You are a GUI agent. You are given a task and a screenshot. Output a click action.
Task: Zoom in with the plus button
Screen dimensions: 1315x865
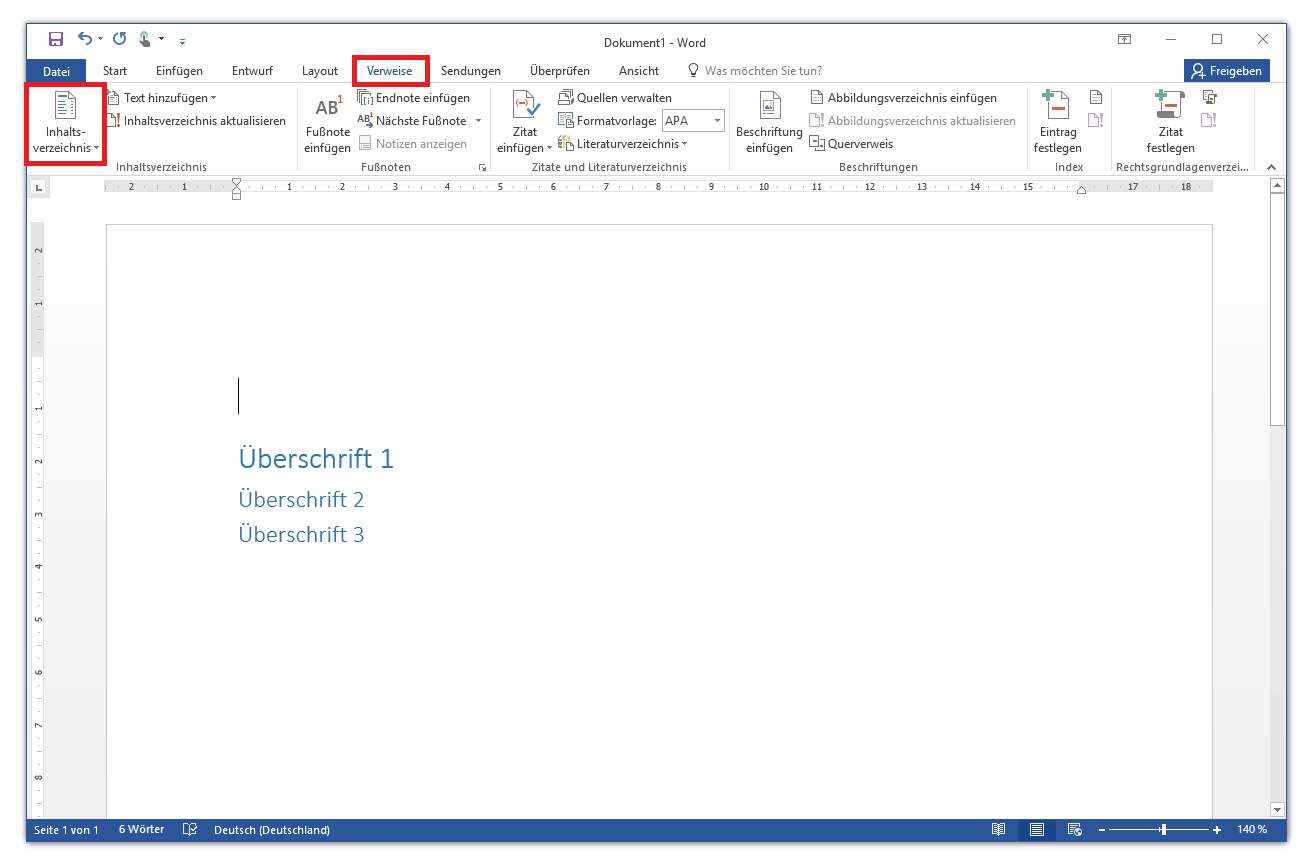click(1217, 830)
